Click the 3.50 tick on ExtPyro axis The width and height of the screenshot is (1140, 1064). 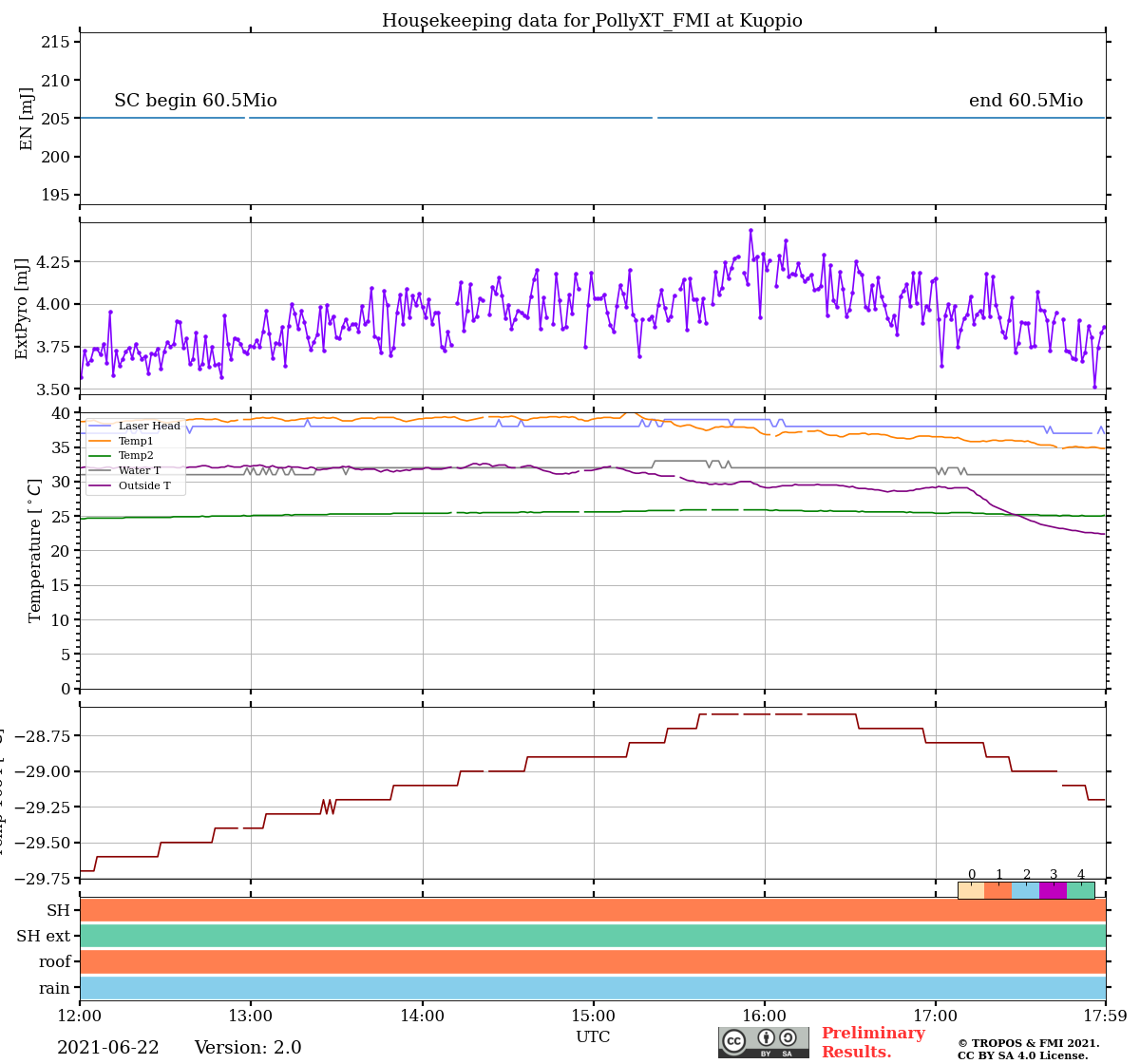52,389
